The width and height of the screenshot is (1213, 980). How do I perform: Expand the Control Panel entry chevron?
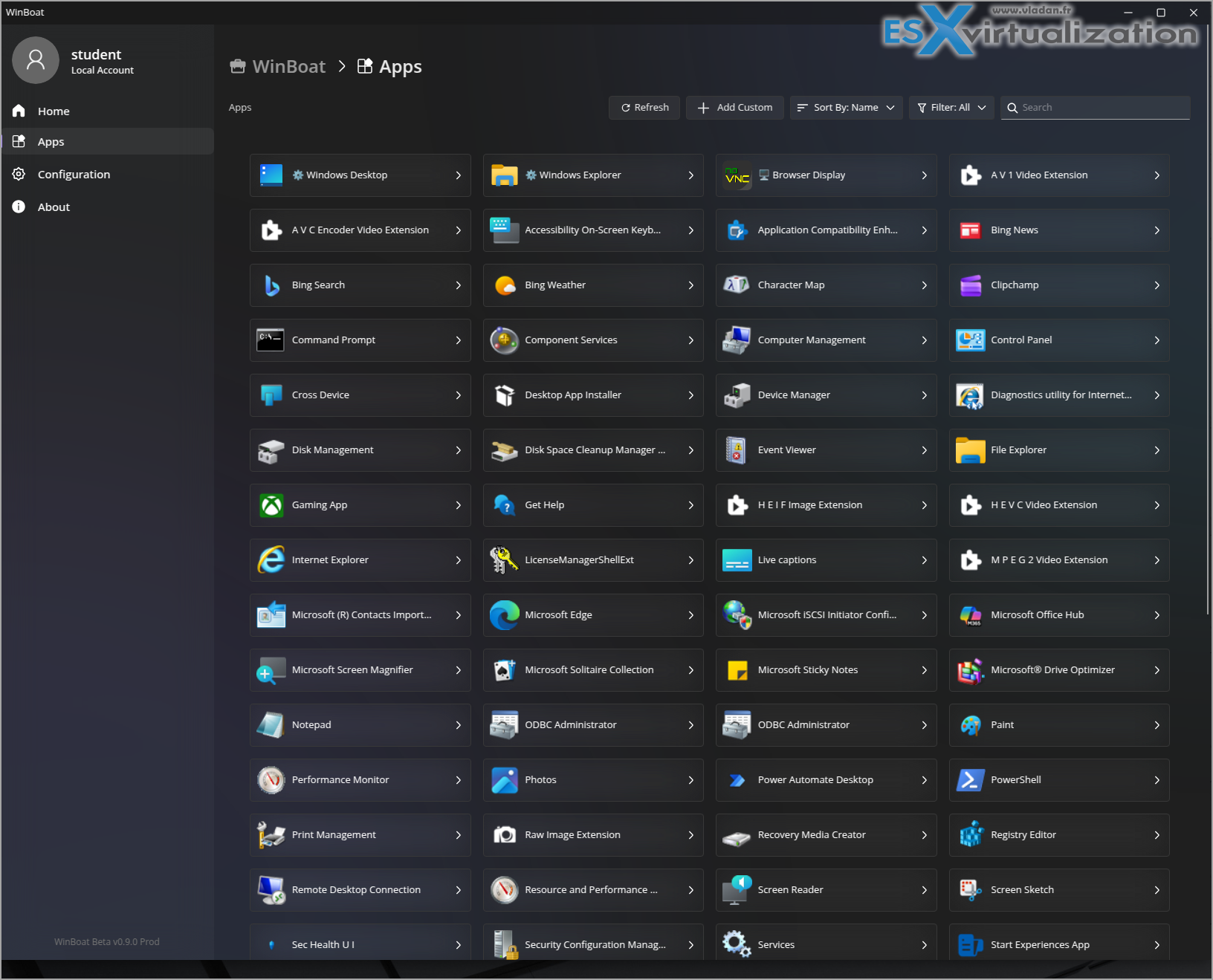pos(1157,340)
